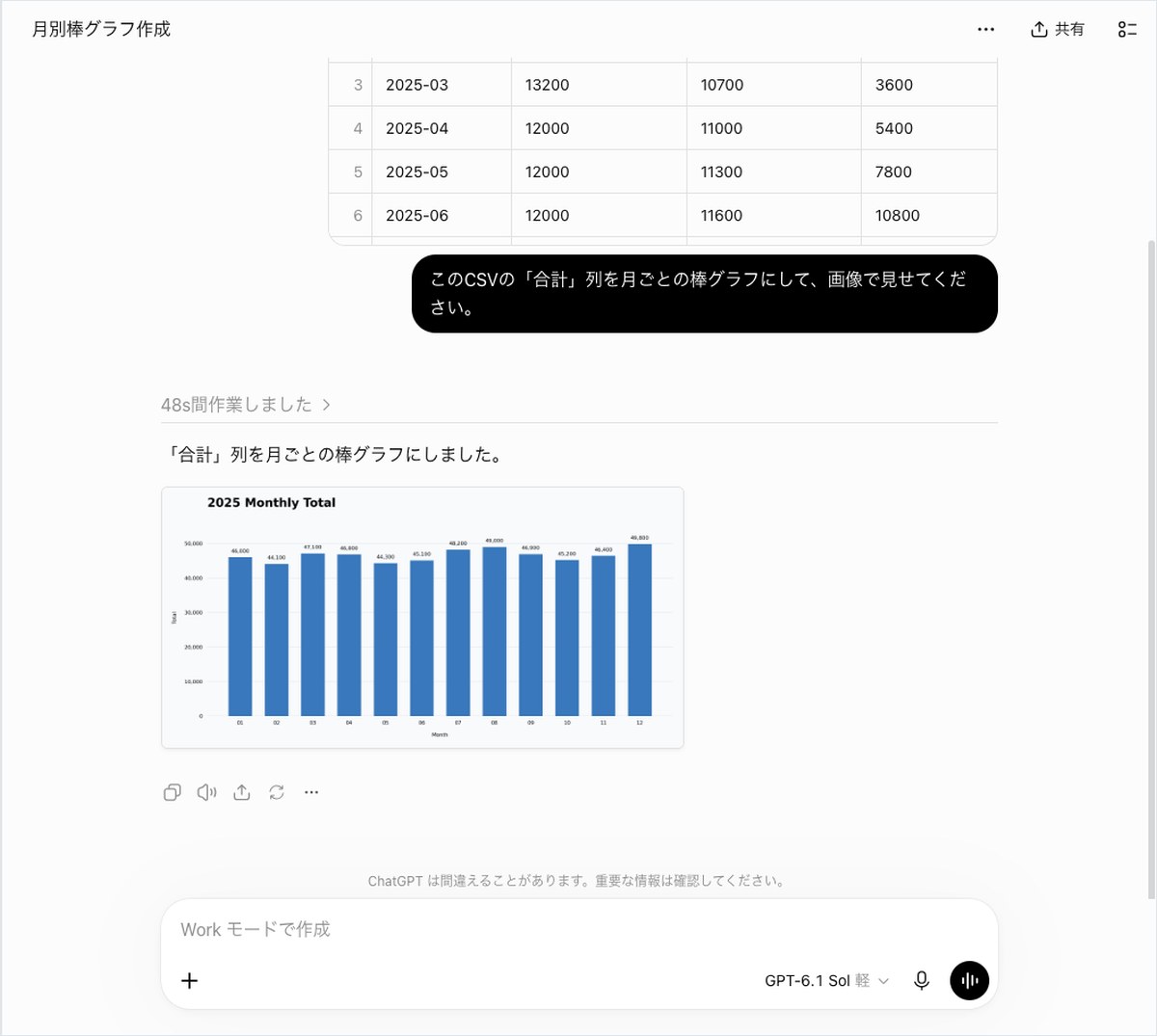Screen dimensions: 1157x1036
Task: Expand the 48s間作業しました details
Action: [x=246, y=405]
